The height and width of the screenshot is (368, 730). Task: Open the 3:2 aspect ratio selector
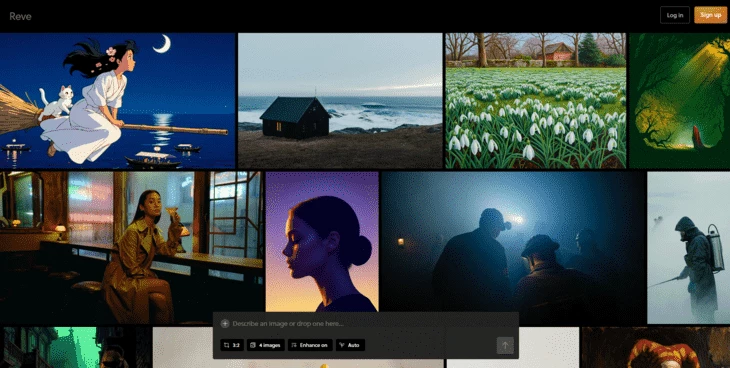pyautogui.click(x=232, y=345)
